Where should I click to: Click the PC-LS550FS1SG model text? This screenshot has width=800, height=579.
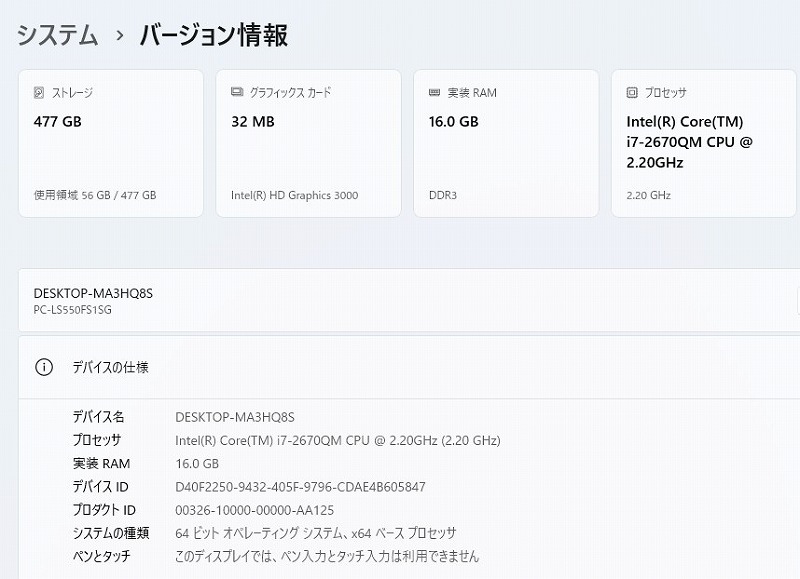(x=72, y=310)
